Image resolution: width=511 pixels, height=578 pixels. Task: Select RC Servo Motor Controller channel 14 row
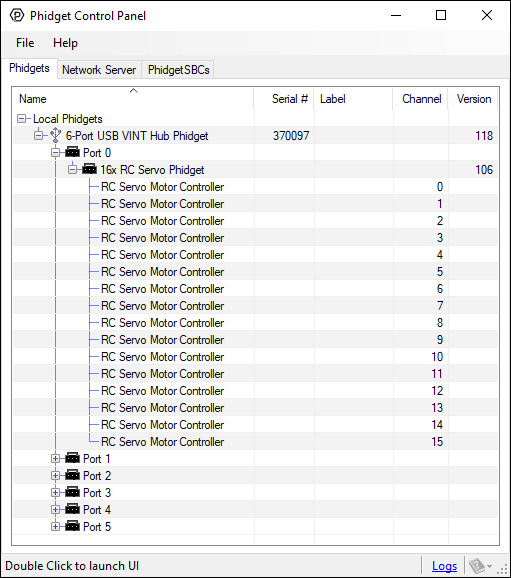coord(256,424)
